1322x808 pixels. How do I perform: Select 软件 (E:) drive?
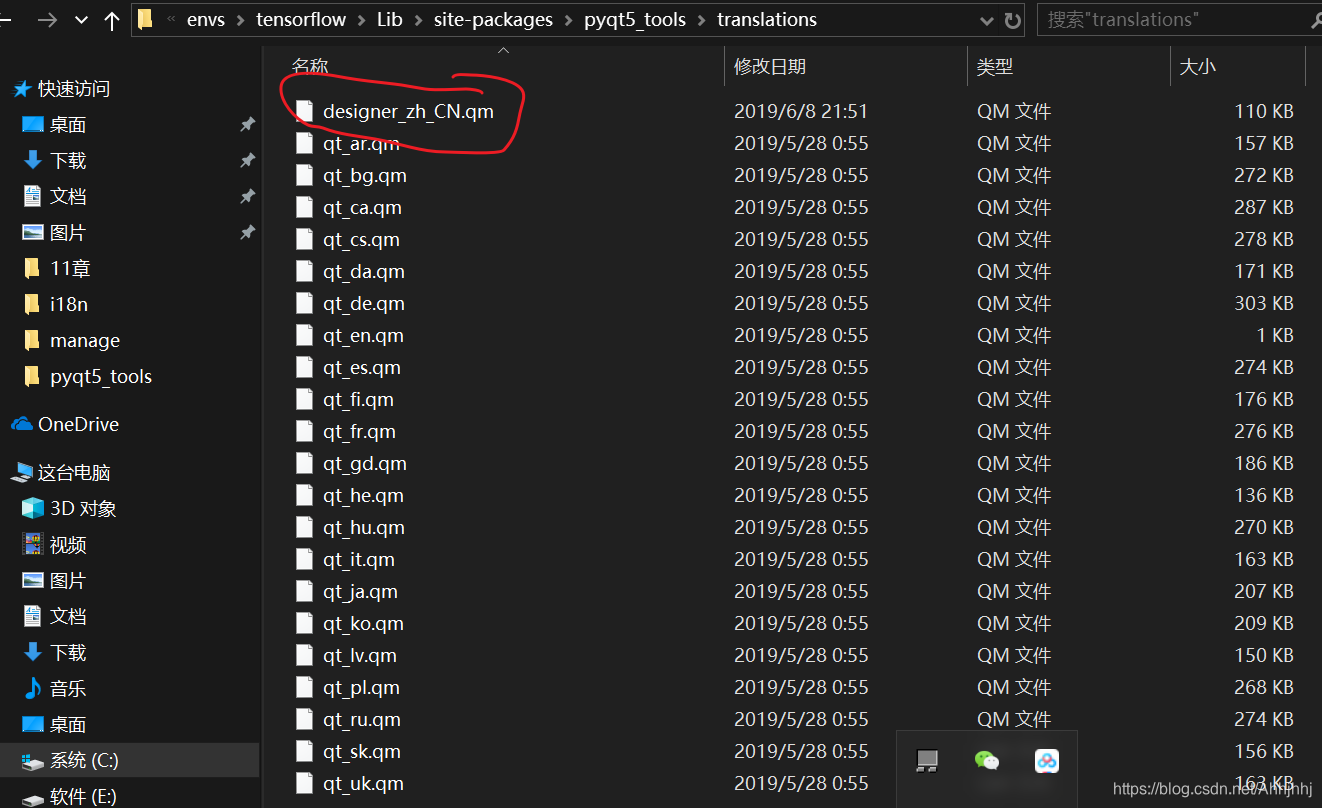click(83, 796)
